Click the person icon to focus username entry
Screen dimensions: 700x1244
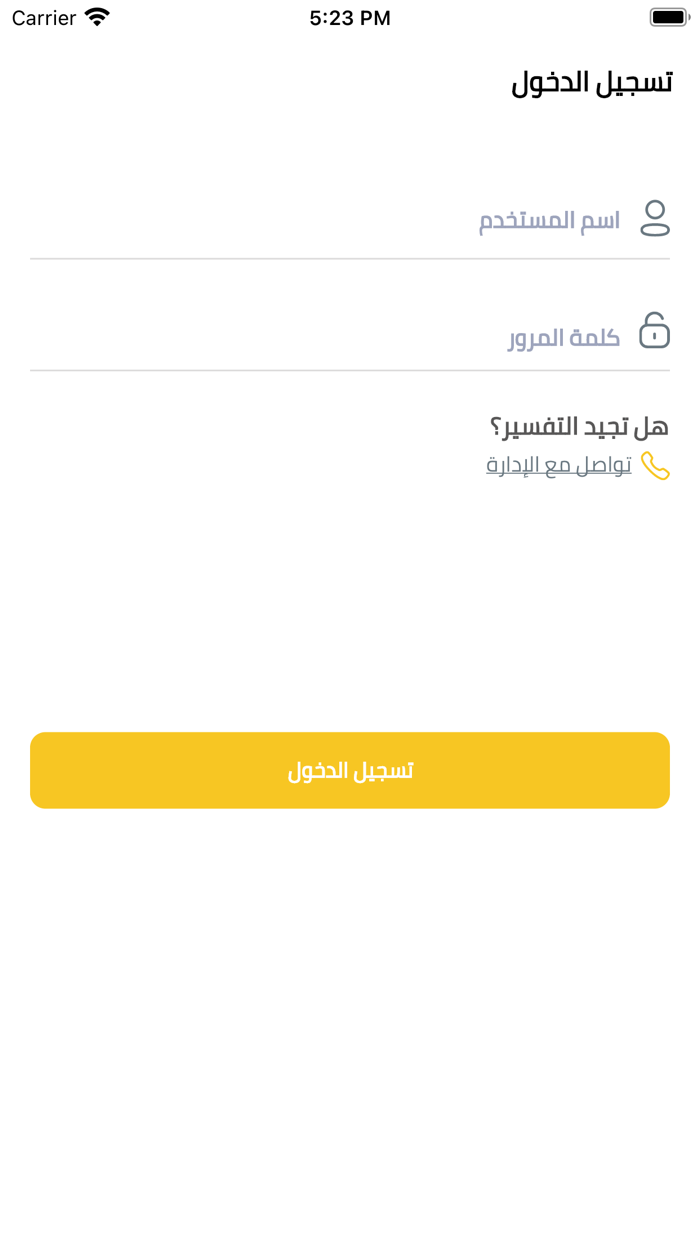click(x=656, y=218)
